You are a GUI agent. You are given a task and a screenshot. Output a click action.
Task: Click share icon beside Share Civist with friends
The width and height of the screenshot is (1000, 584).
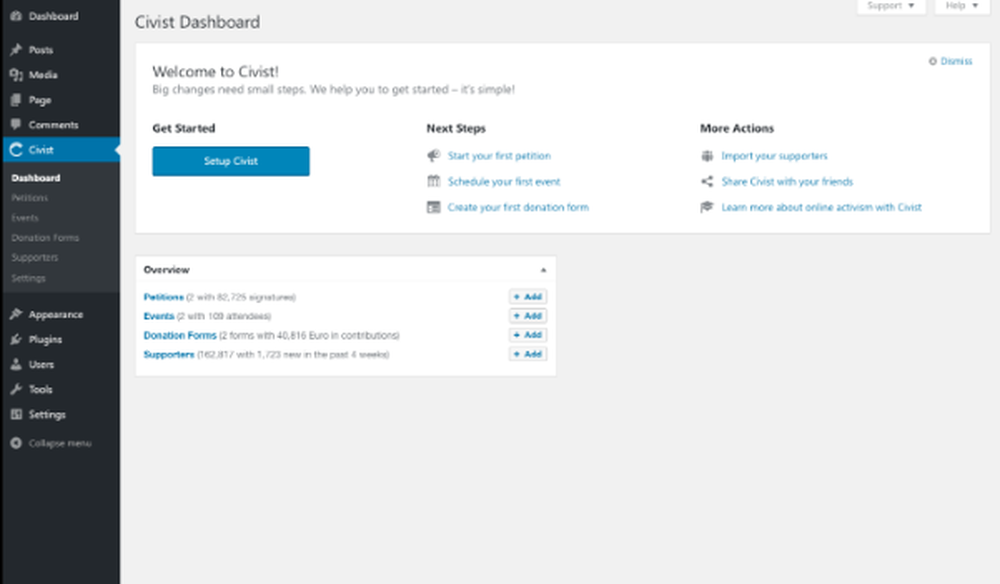707,182
